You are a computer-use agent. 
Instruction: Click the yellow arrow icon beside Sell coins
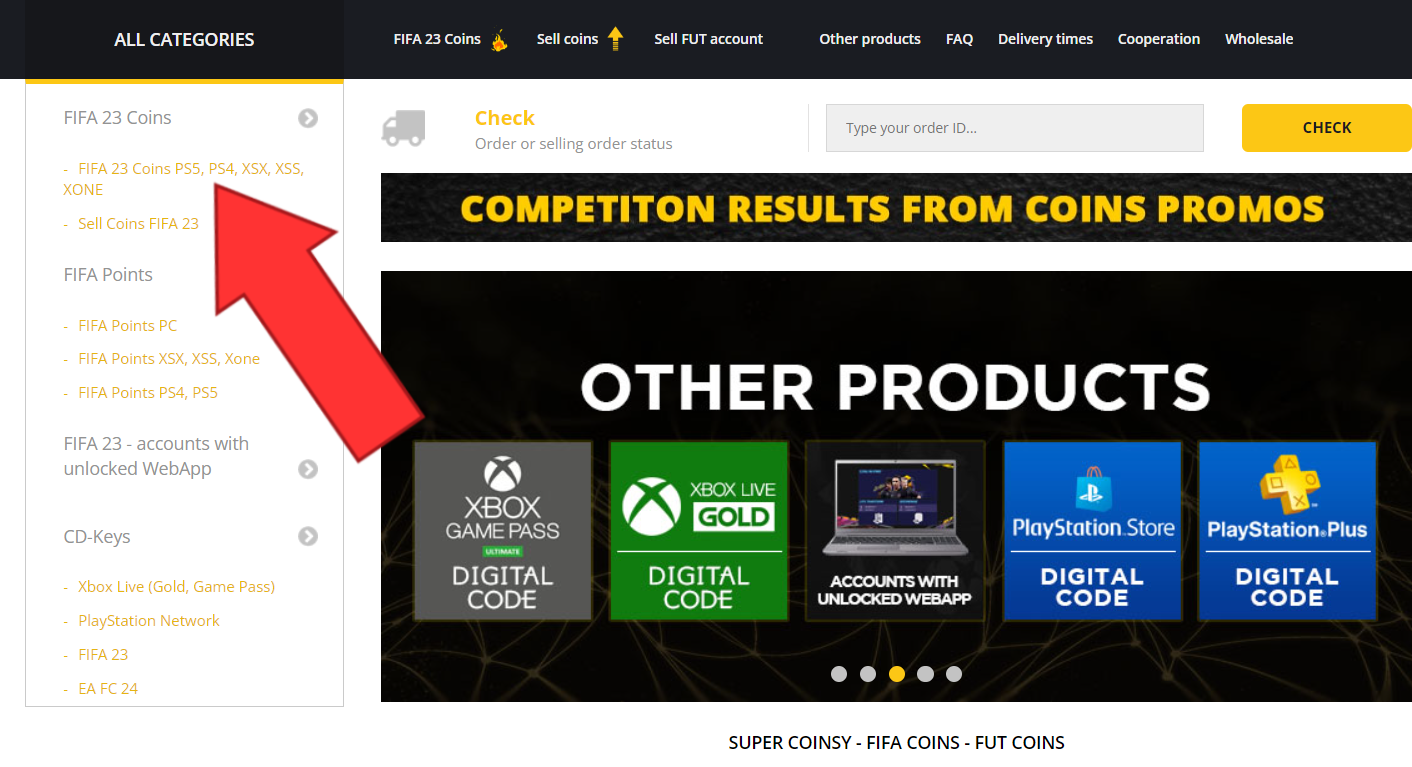[x=615, y=39]
